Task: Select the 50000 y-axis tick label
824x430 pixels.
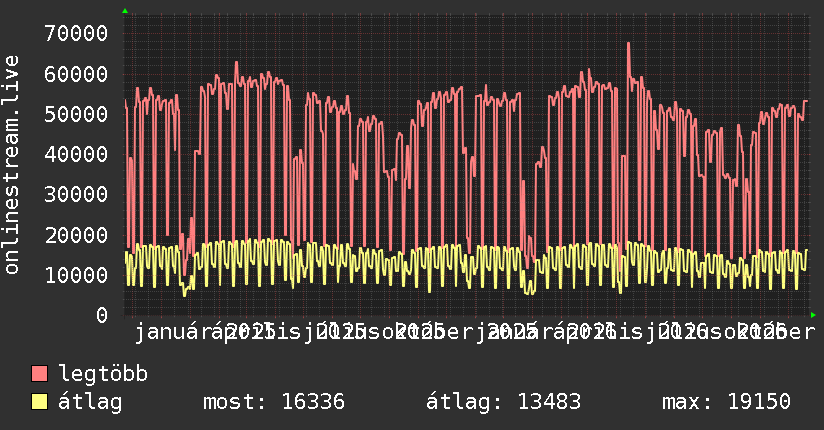Action: [76, 114]
